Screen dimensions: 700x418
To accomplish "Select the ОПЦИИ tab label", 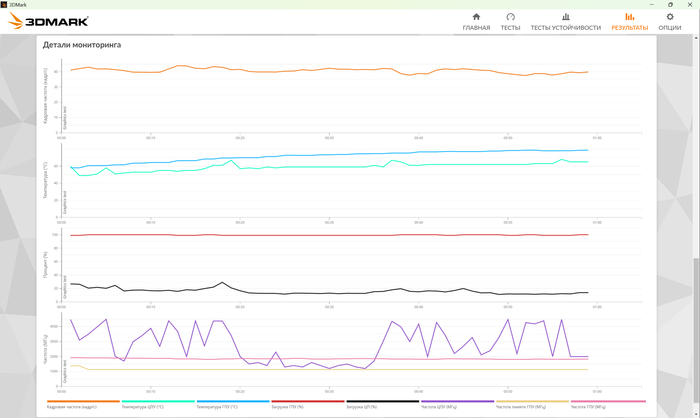I will tap(670, 28).
